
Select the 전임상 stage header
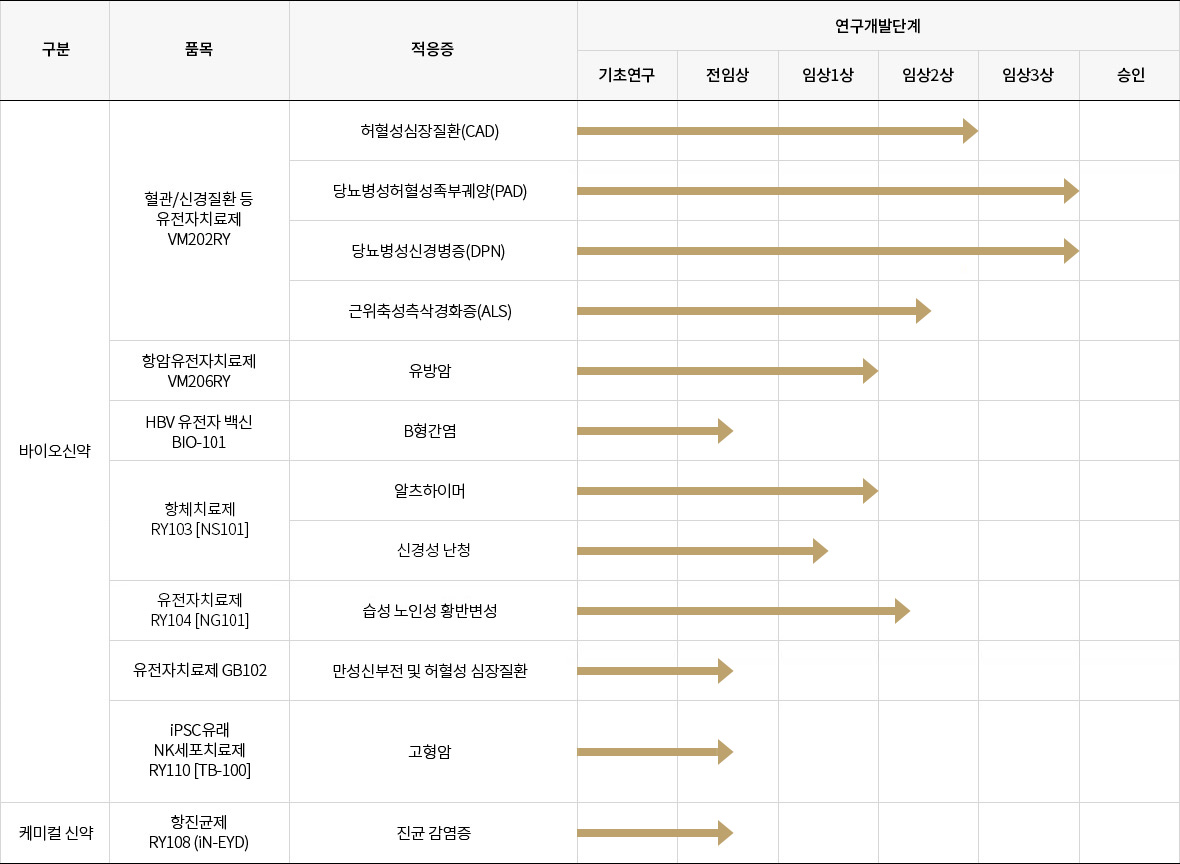[x=727, y=76]
